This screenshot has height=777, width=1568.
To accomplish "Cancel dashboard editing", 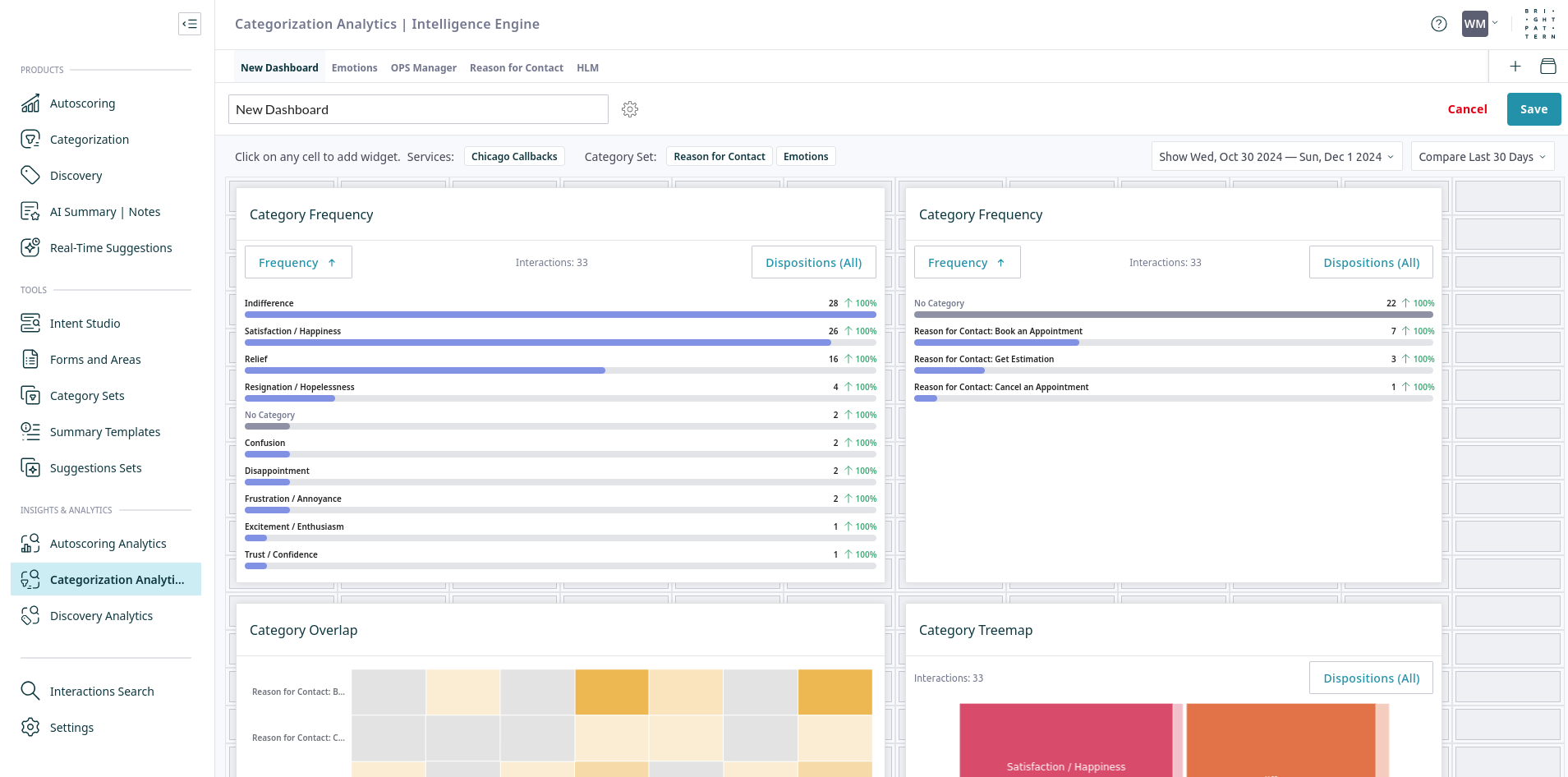I will 1467,109.
